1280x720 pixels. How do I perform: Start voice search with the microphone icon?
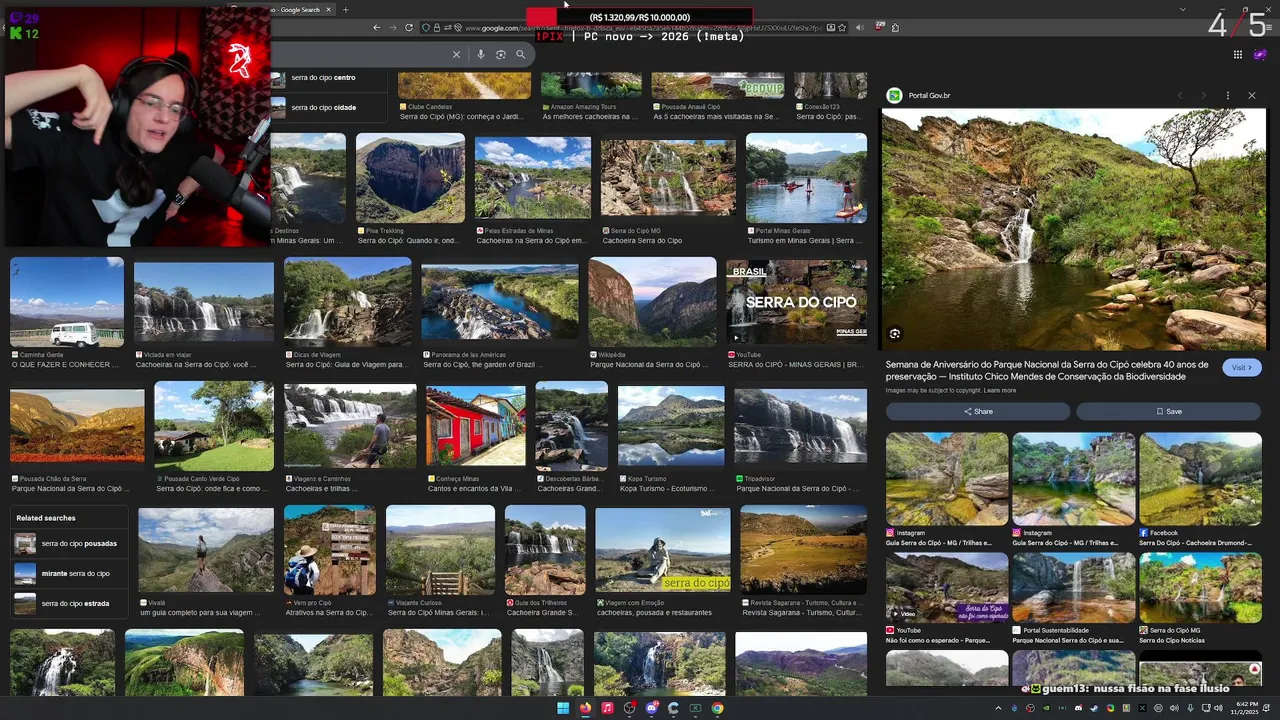(x=481, y=55)
